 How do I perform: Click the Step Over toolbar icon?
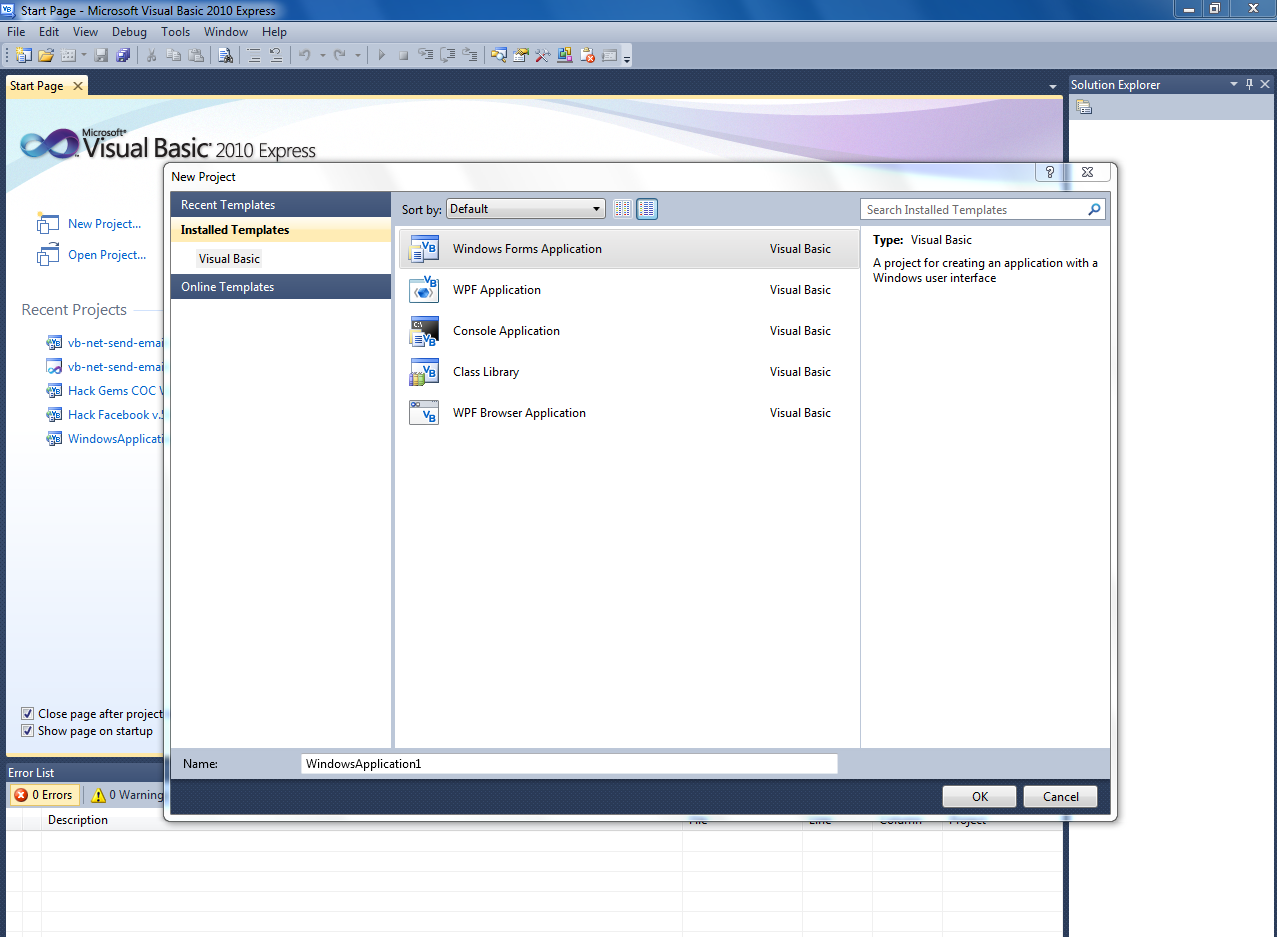click(447, 55)
